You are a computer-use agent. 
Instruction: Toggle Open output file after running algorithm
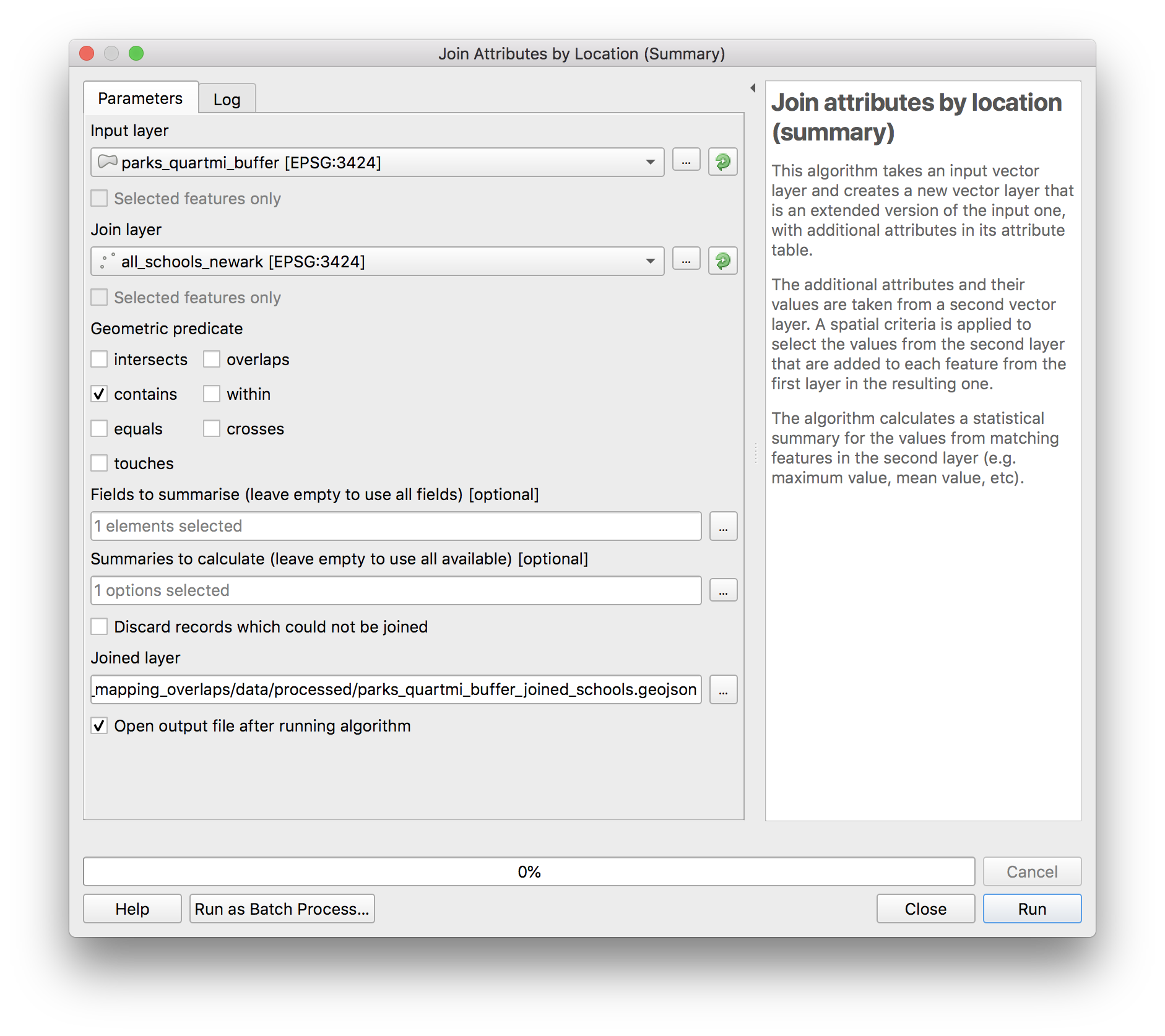[x=100, y=726]
